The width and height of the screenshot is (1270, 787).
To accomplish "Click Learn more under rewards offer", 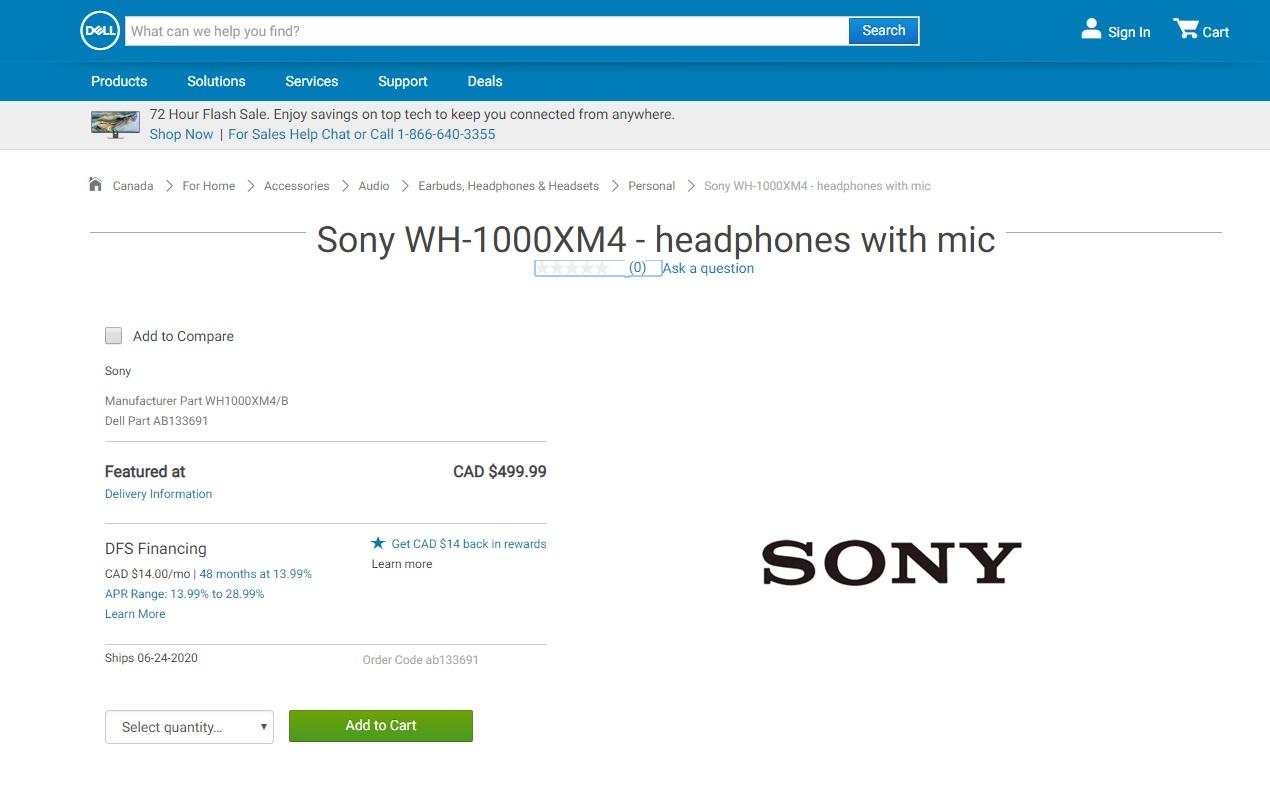I will (x=402, y=564).
